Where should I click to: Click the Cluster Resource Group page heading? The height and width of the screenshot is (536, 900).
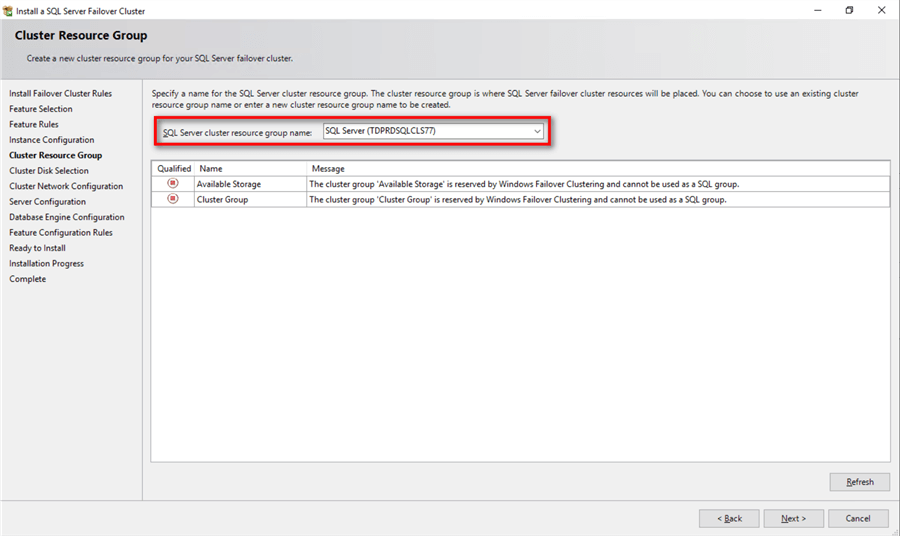(x=81, y=36)
